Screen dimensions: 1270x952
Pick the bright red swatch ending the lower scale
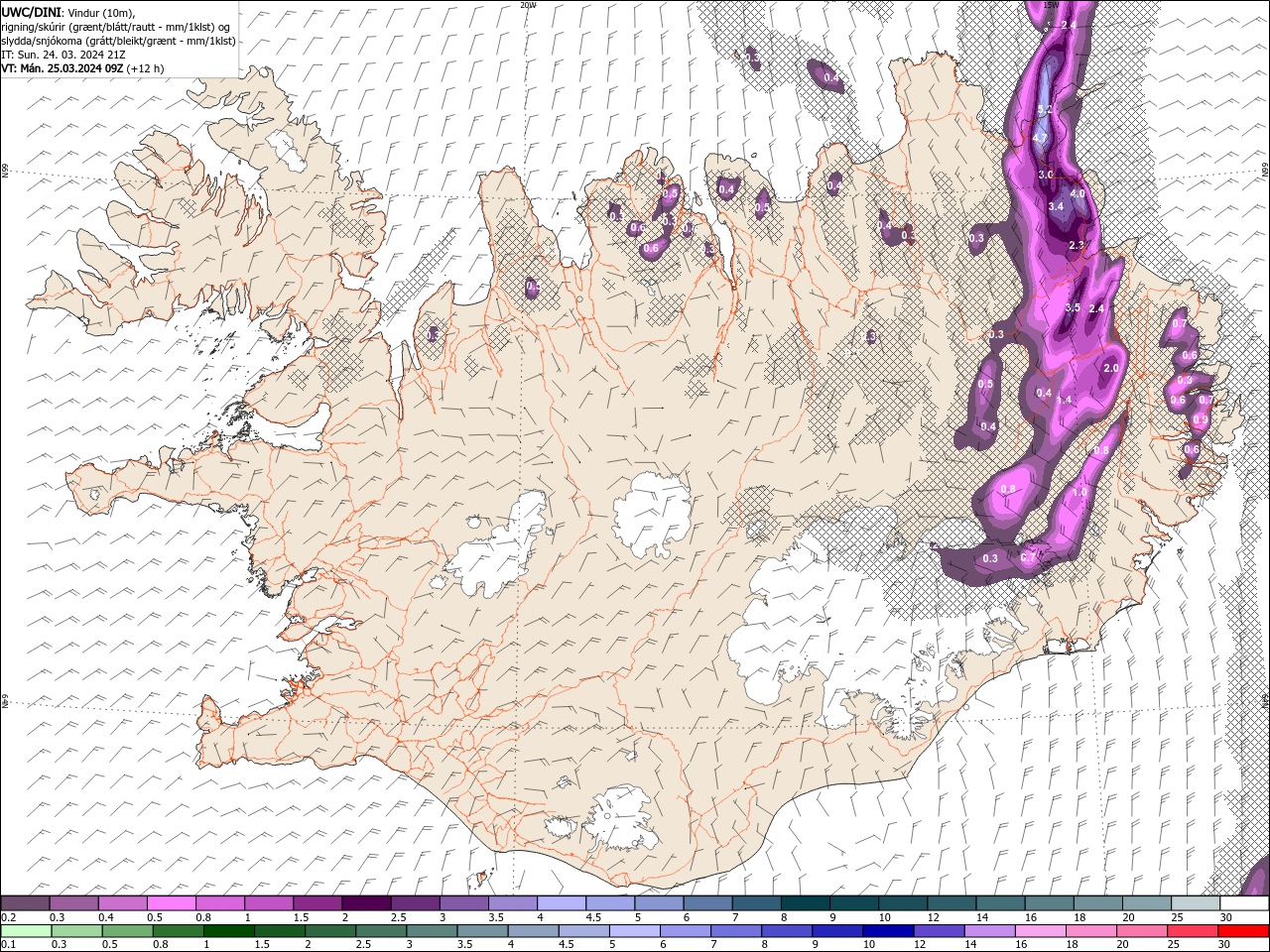[x=1243, y=931]
